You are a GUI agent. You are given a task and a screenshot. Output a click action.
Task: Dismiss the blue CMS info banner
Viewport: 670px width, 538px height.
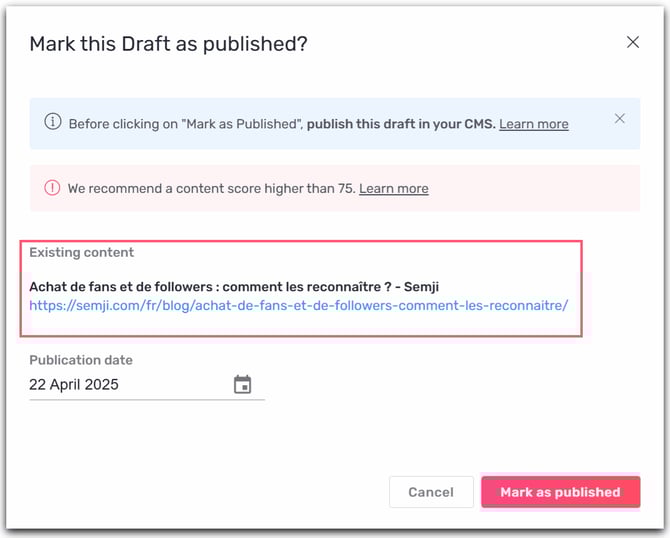tap(620, 118)
